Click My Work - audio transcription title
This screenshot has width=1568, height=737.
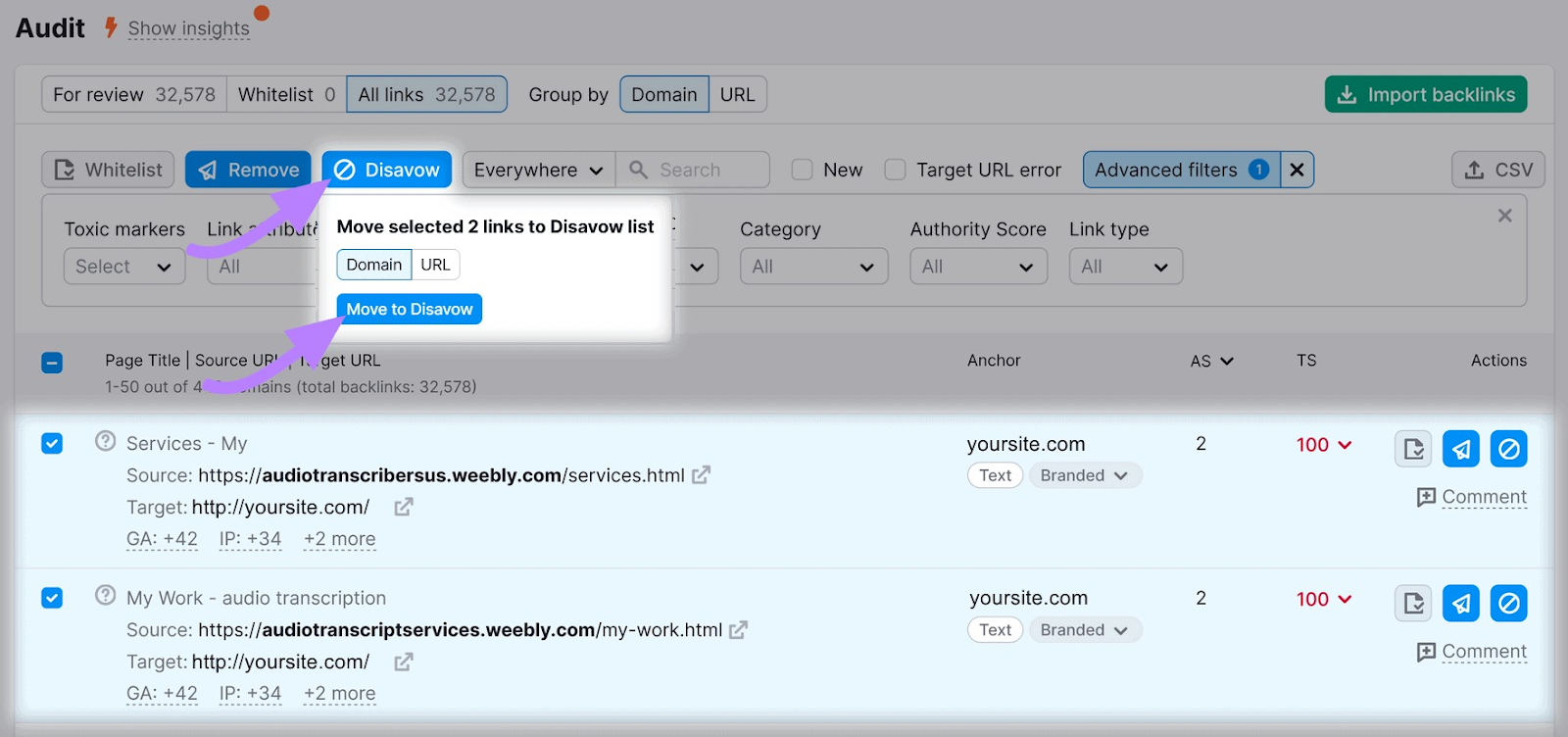coord(256,598)
